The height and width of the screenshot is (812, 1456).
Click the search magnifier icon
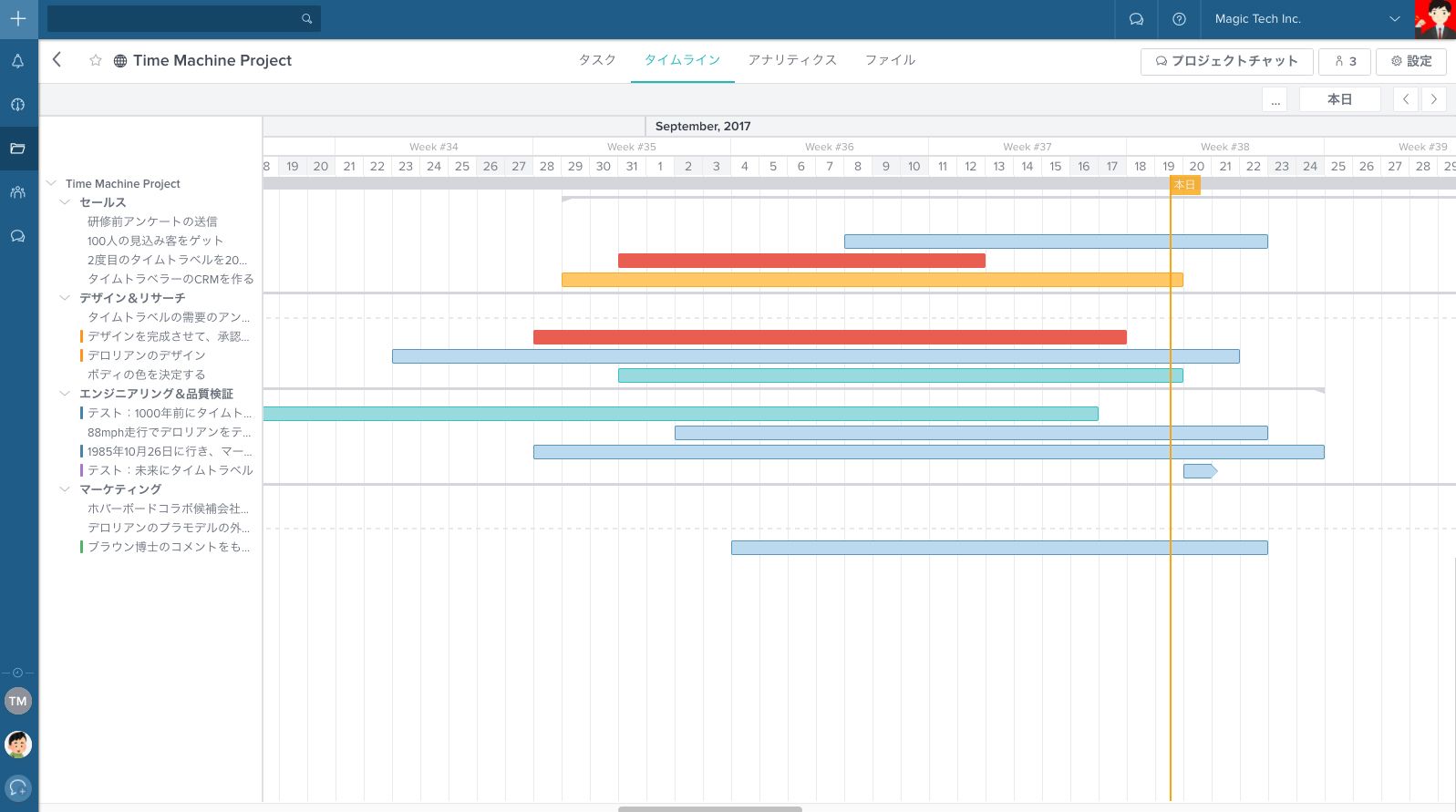tap(306, 18)
